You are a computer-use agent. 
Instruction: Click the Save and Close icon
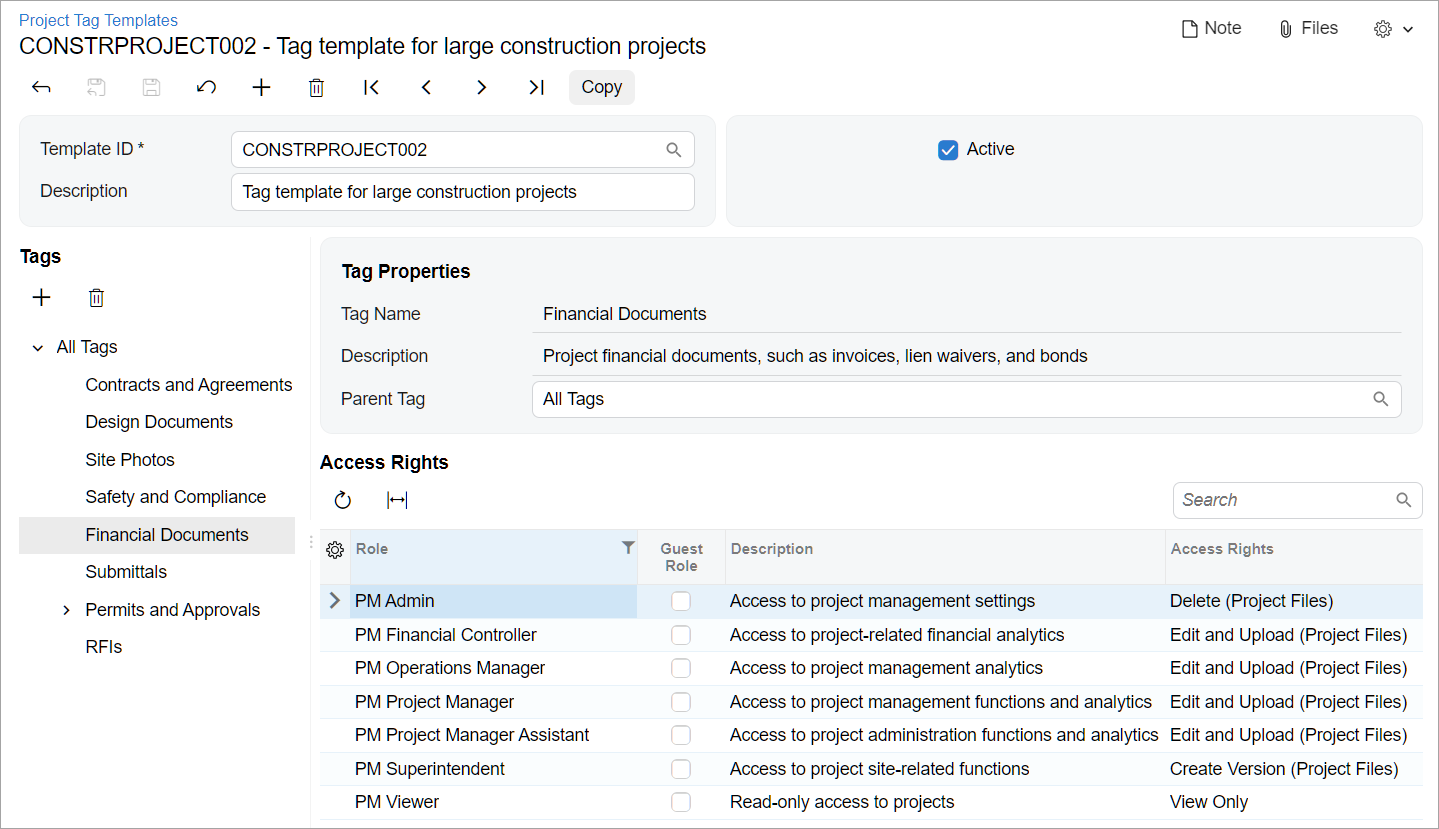pyautogui.click(x=96, y=87)
